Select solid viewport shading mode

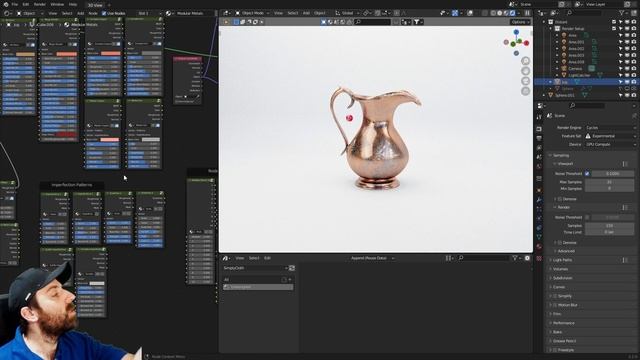click(x=500, y=13)
